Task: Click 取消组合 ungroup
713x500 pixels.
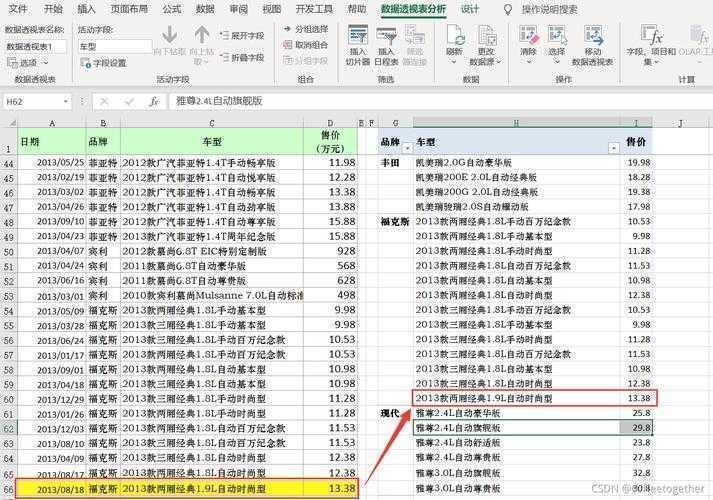Action: [306, 45]
